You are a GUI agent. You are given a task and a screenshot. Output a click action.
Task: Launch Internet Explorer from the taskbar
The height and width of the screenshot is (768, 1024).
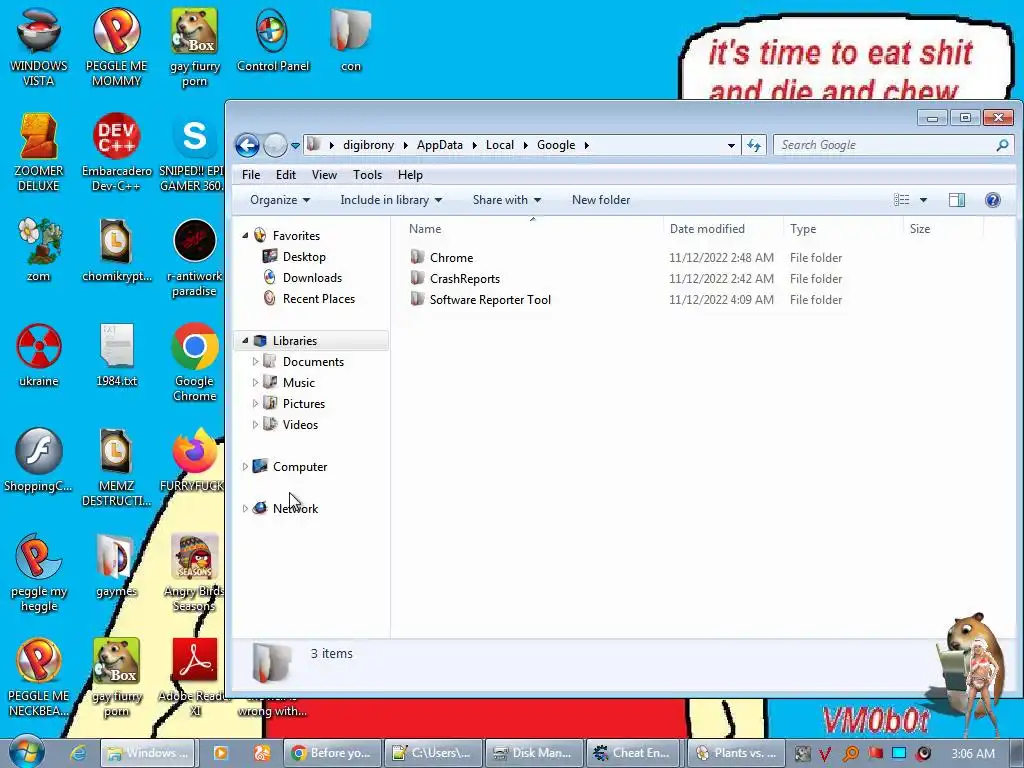pyautogui.click(x=78, y=753)
